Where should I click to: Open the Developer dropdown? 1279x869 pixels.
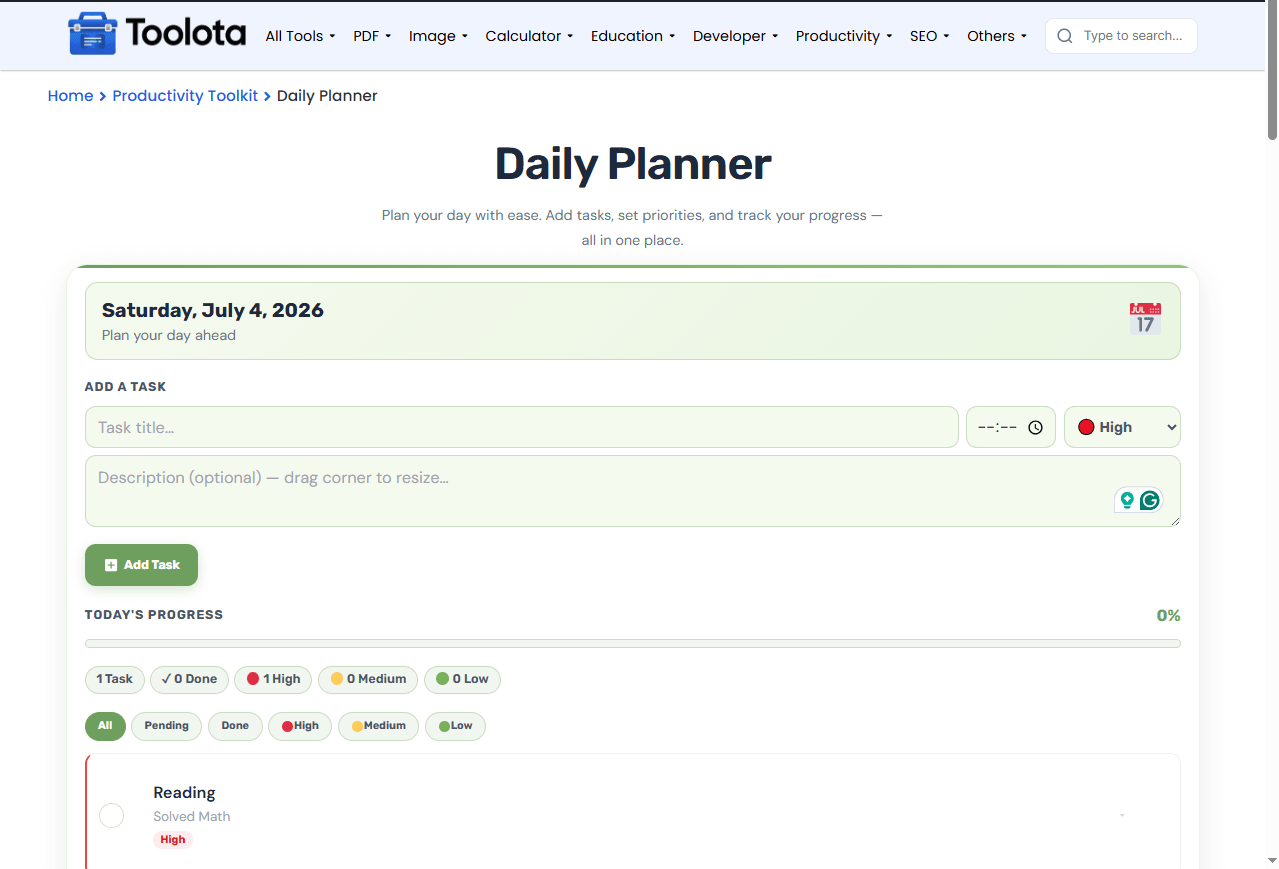(736, 36)
